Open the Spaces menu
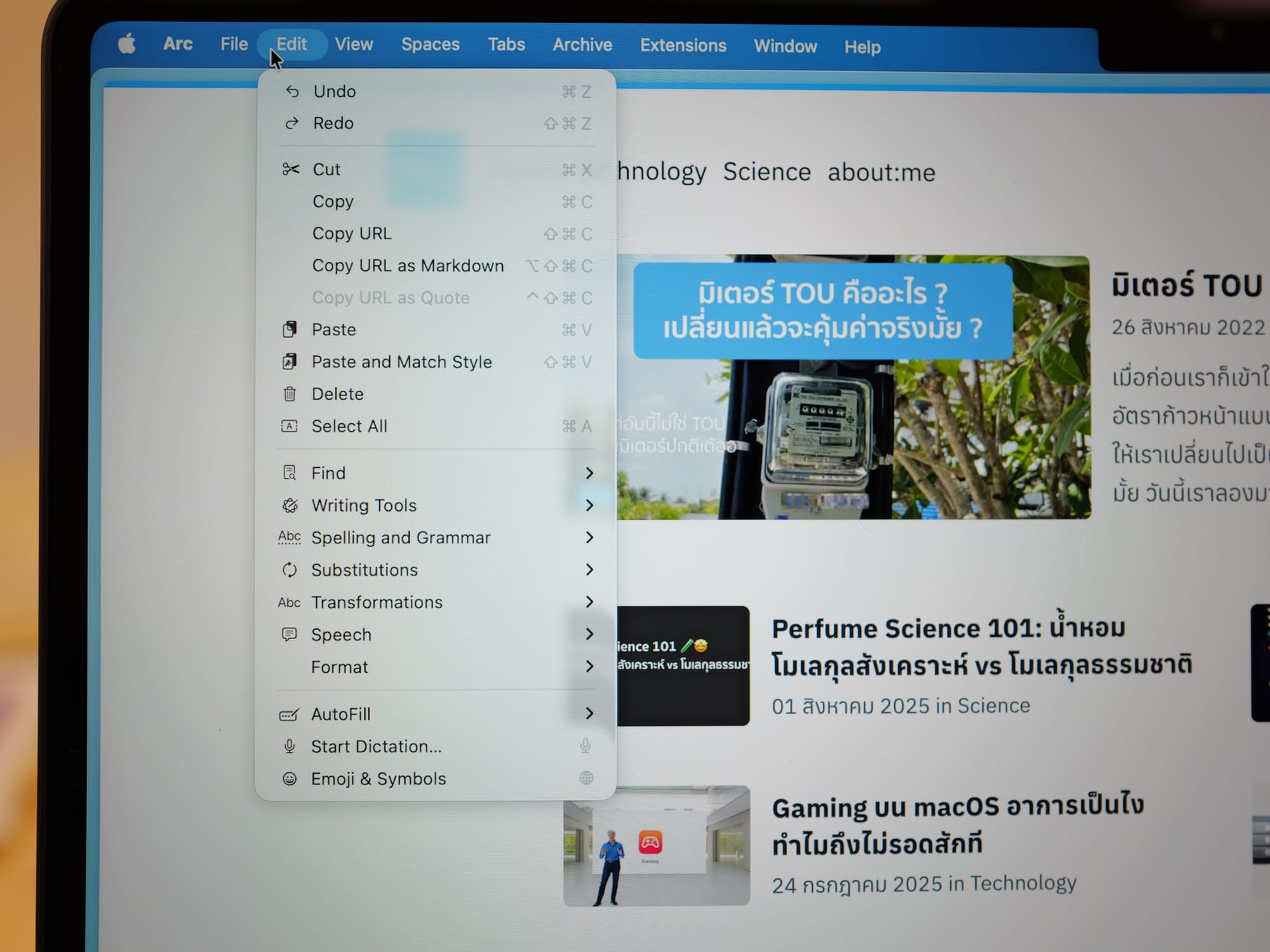This screenshot has height=952, width=1270. pyautogui.click(x=430, y=45)
